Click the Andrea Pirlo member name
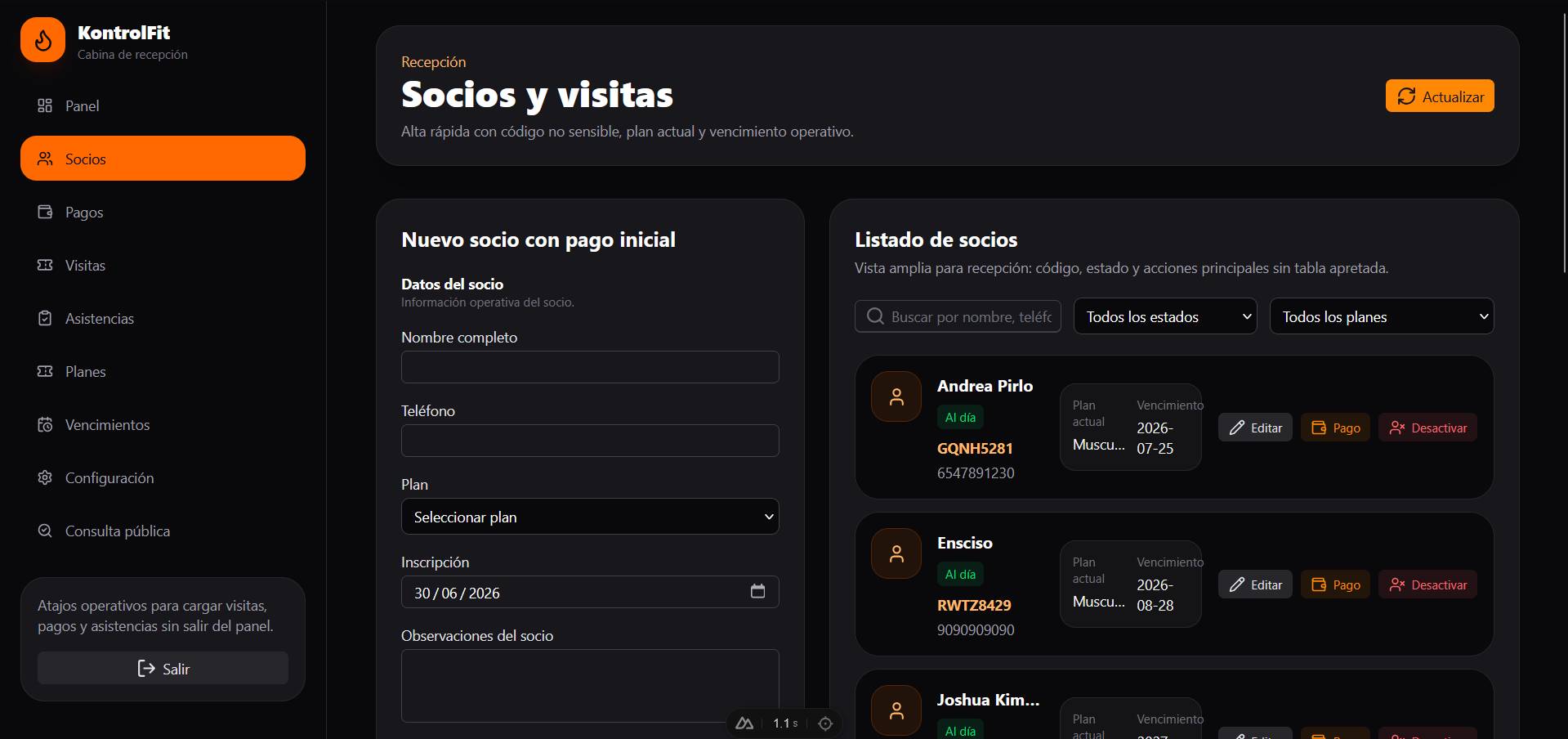 pos(985,386)
